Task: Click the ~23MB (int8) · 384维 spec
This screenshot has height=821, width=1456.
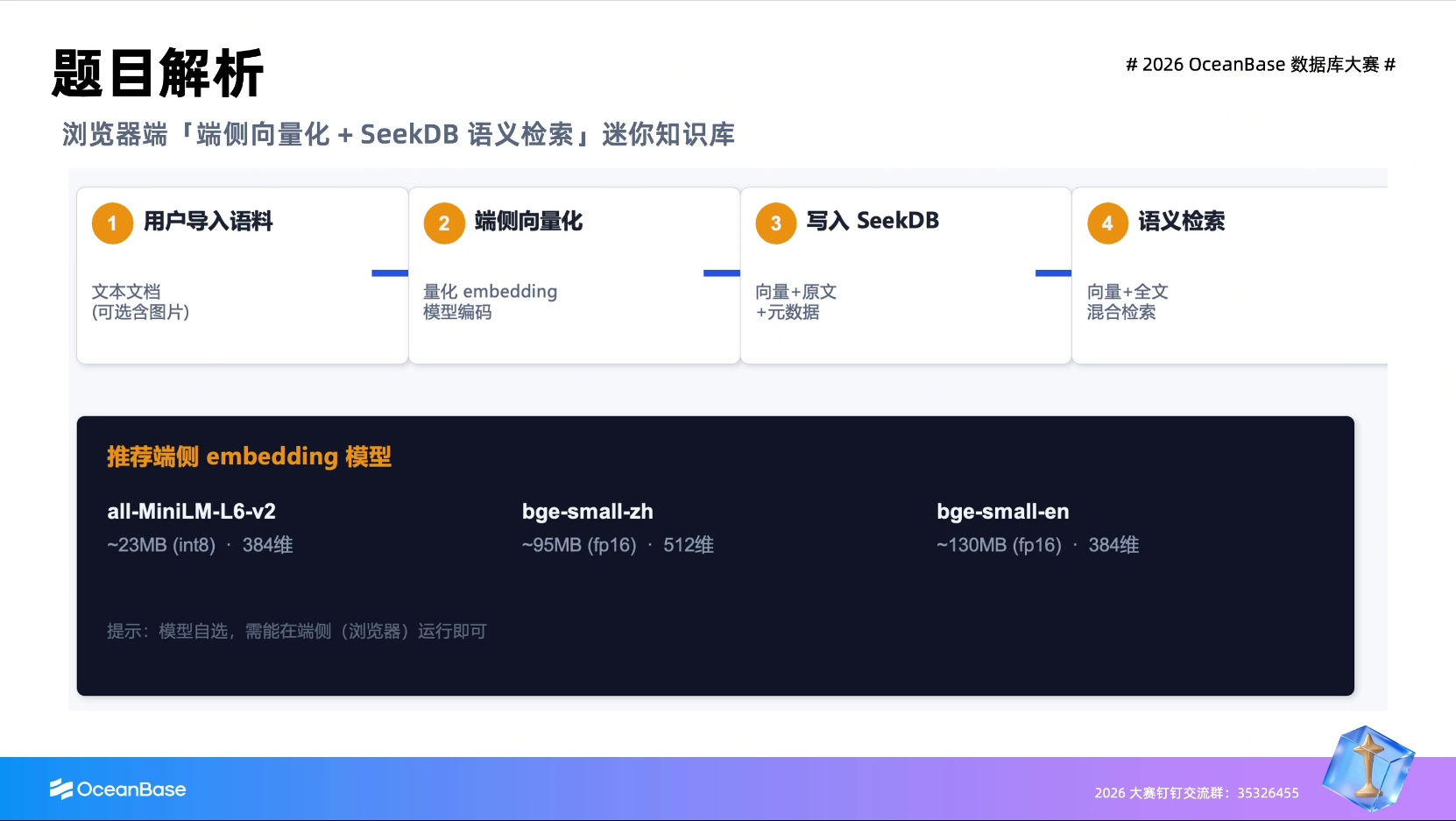Action: [x=200, y=545]
